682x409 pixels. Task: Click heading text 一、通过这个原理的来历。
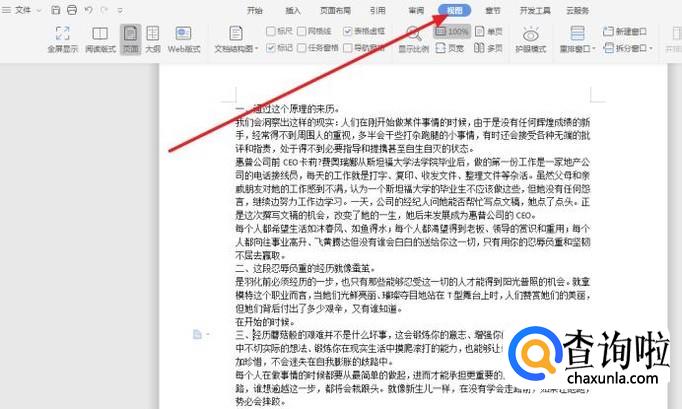coord(288,108)
